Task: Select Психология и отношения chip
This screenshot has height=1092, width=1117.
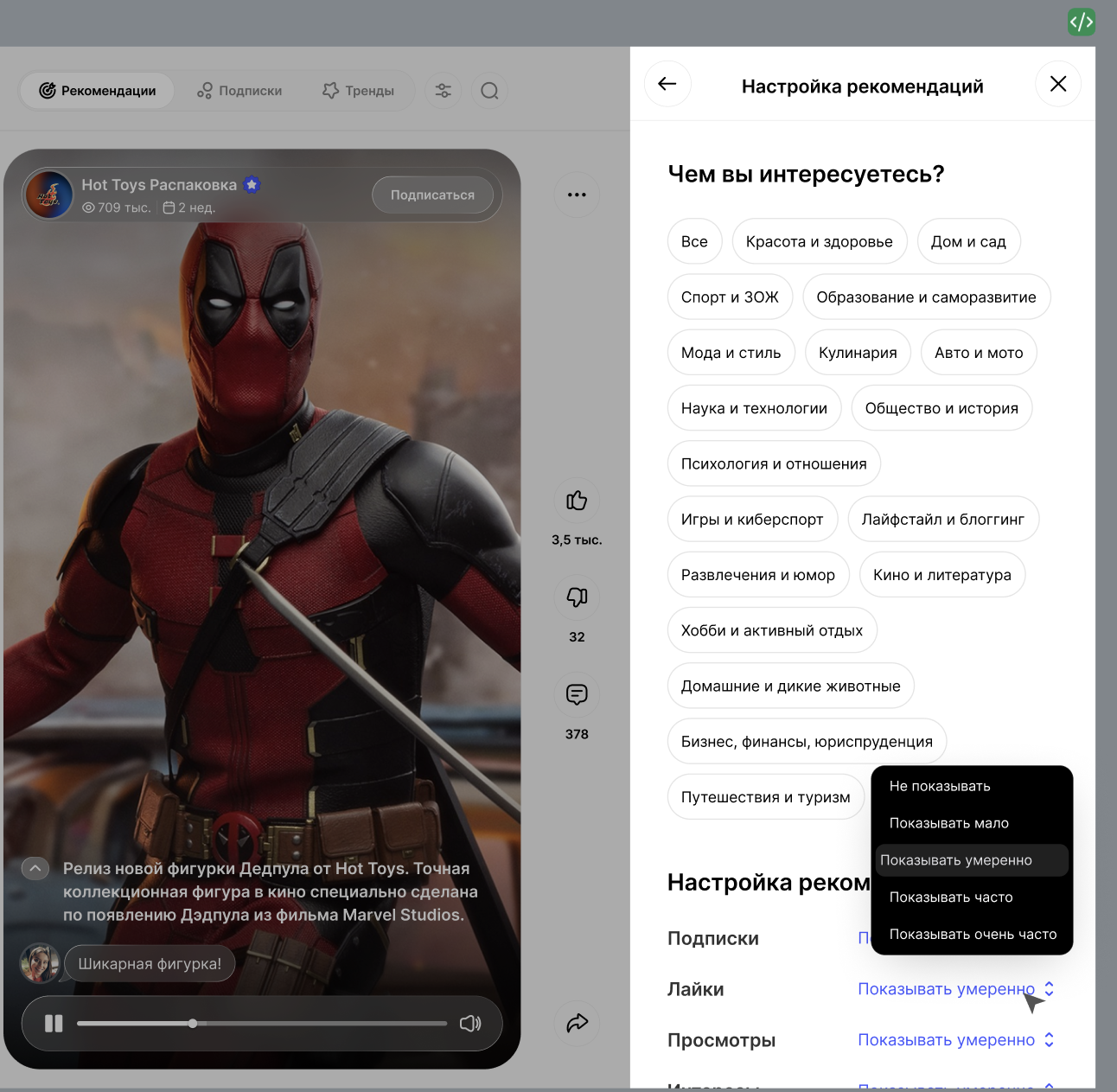Action: [x=774, y=464]
